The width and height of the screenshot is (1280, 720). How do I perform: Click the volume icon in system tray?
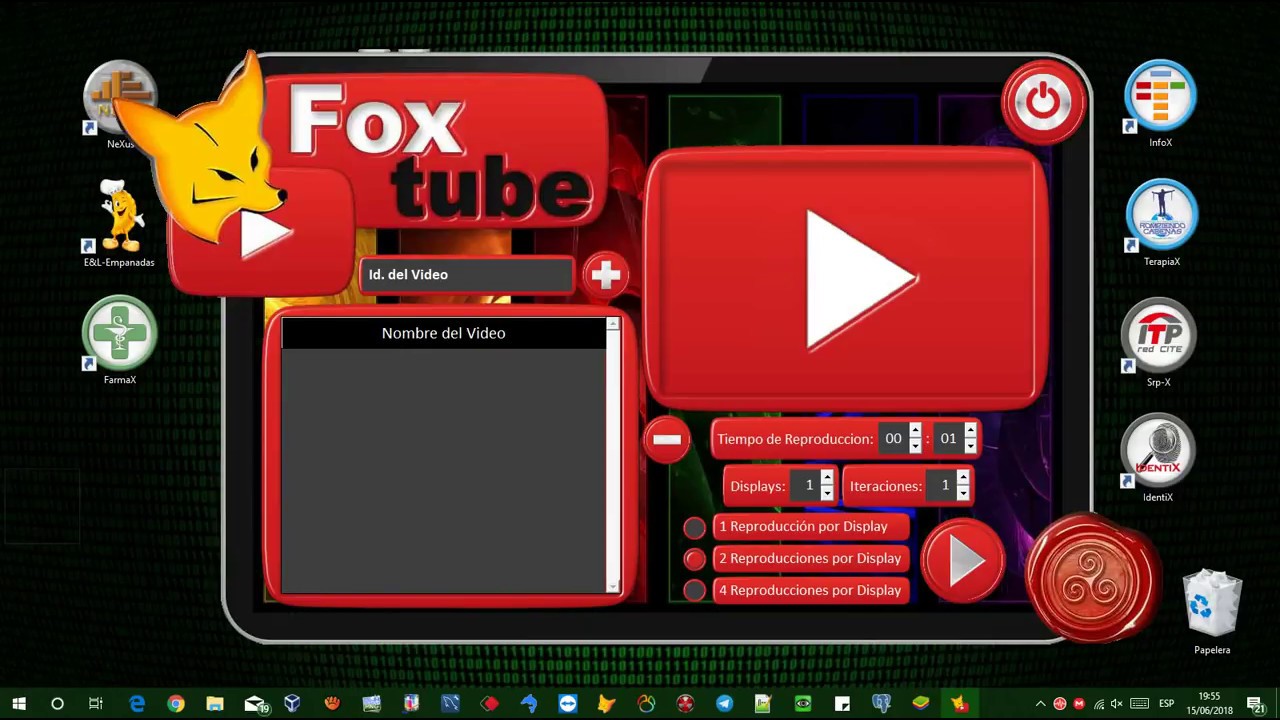coord(1116,704)
